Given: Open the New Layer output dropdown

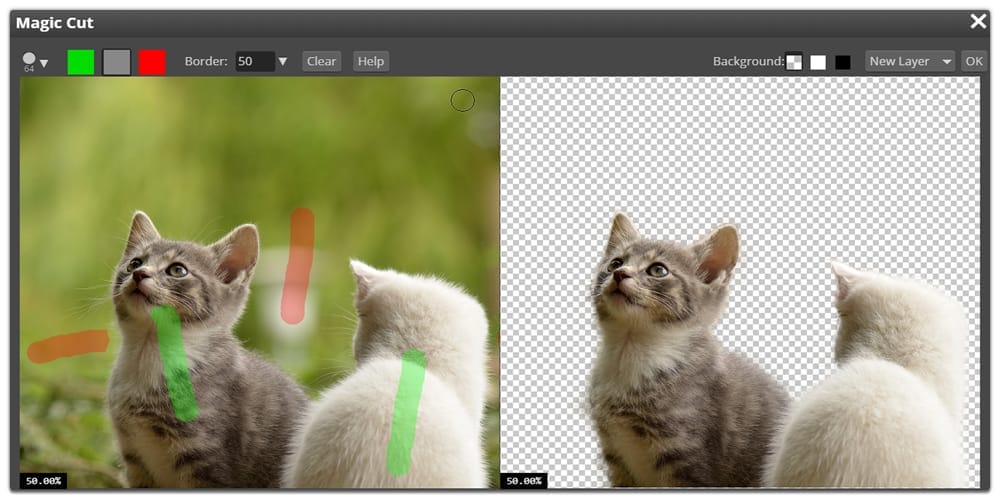Looking at the screenshot, I should pyautogui.click(x=910, y=61).
